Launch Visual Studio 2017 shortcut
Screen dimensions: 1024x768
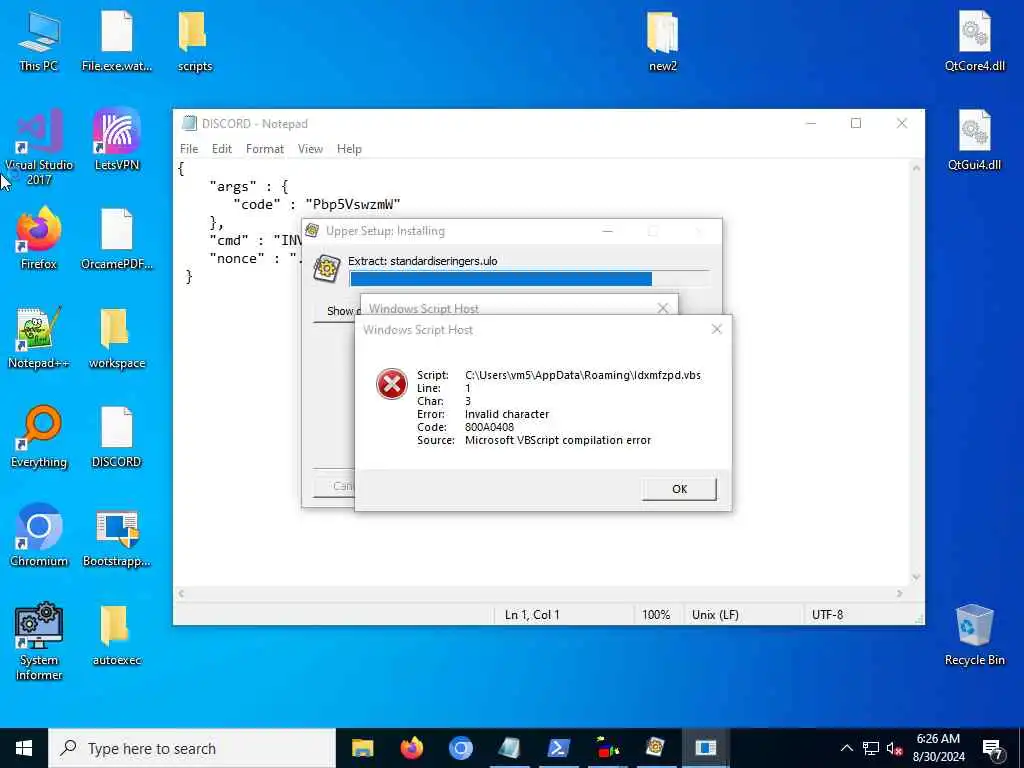click(x=39, y=148)
